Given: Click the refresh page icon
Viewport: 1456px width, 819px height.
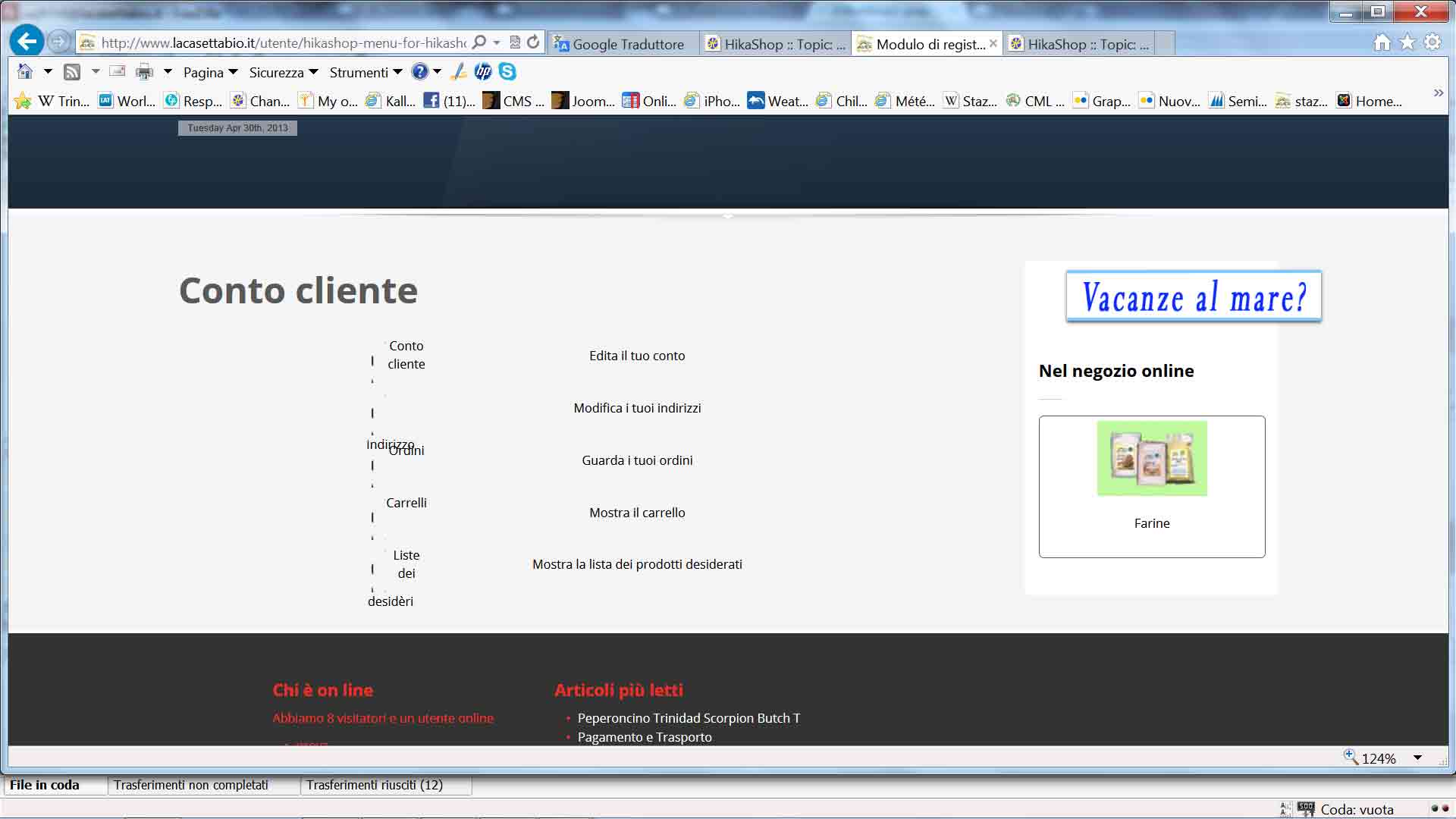Looking at the screenshot, I should [x=534, y=42].
